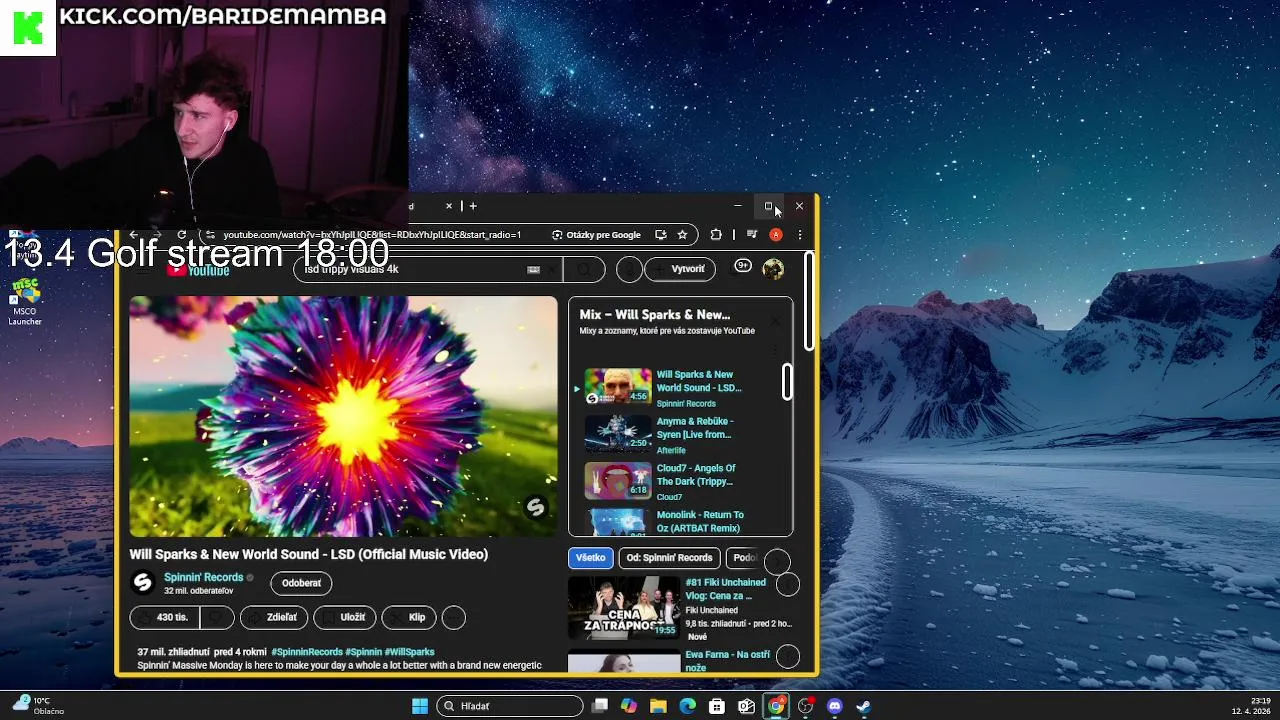Click the #SpinninRecords hashtag

point(307,652)
